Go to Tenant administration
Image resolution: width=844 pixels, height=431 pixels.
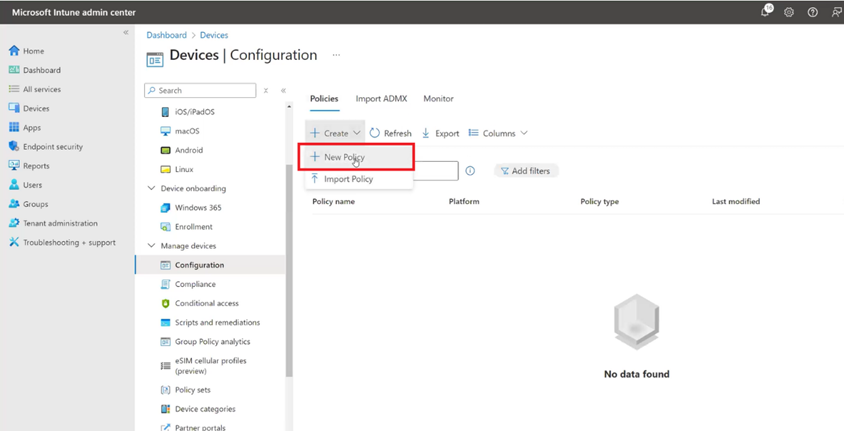click(60, 223)
